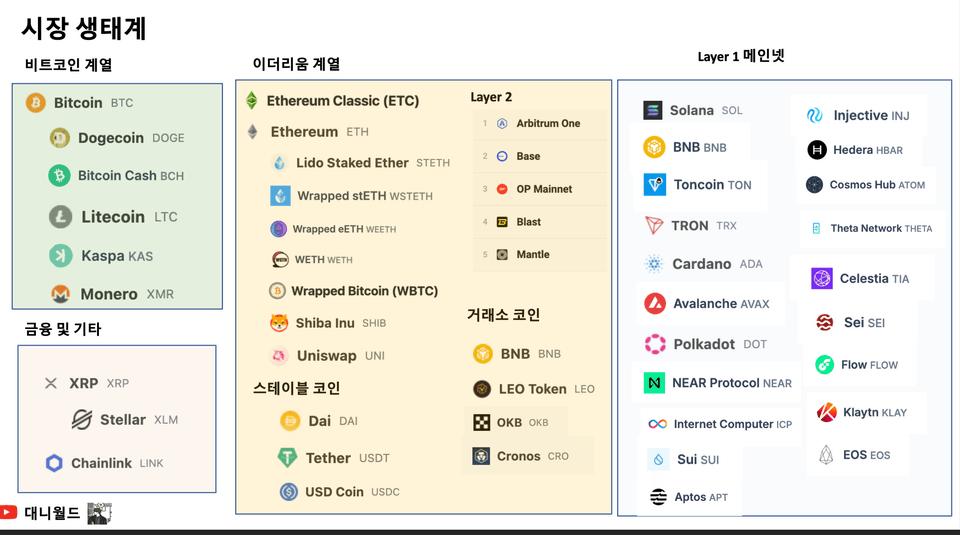Click the red Avalanche icon
The height and width of the screenshot is (535, 960).
coord(655,303)
